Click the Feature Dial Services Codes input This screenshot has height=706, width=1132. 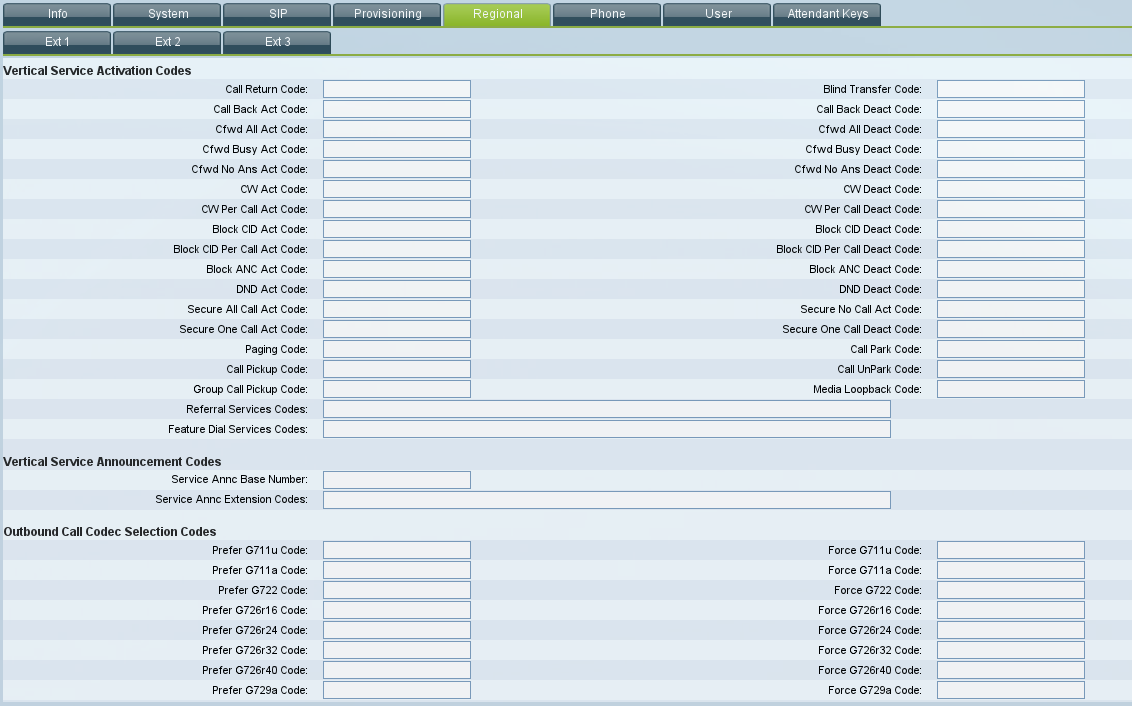pyautogui.click(x=606, y=429)
